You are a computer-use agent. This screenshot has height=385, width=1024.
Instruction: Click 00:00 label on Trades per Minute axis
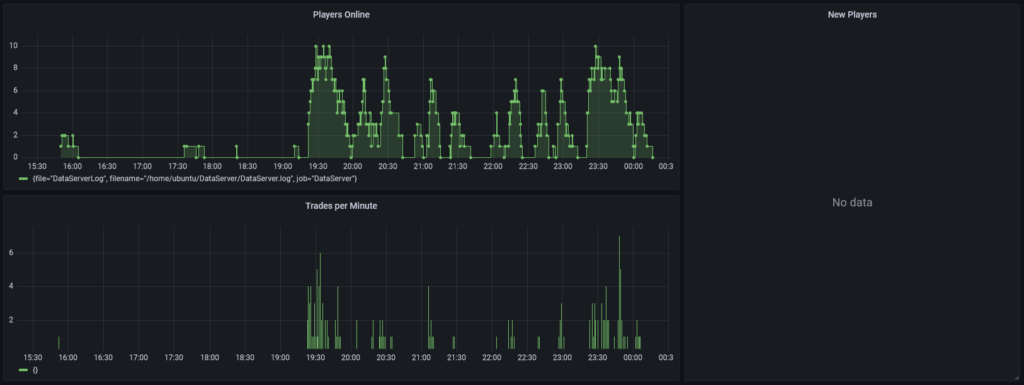click(x=633, y=358)
